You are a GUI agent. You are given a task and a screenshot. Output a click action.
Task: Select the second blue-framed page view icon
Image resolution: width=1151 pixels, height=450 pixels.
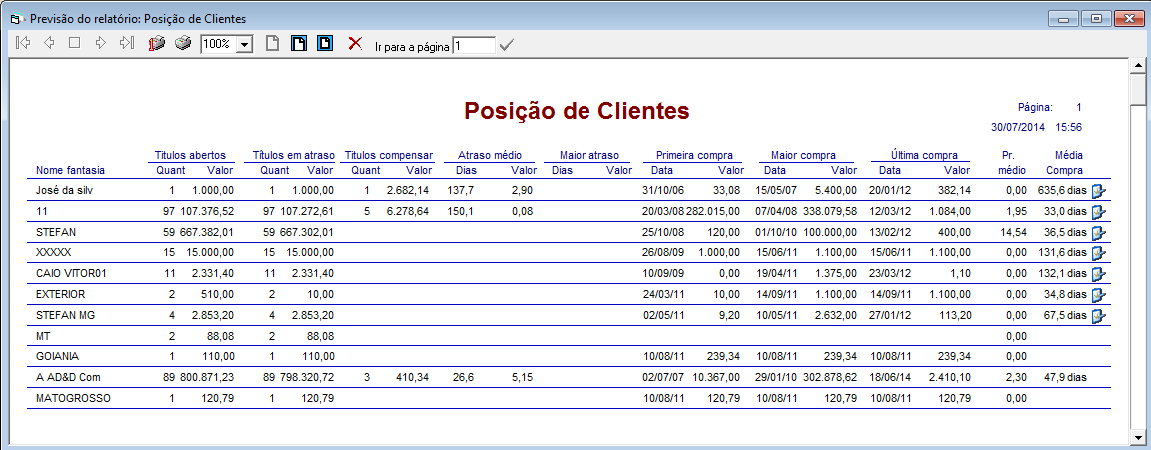pyautogui.click(x=324, y=44)
